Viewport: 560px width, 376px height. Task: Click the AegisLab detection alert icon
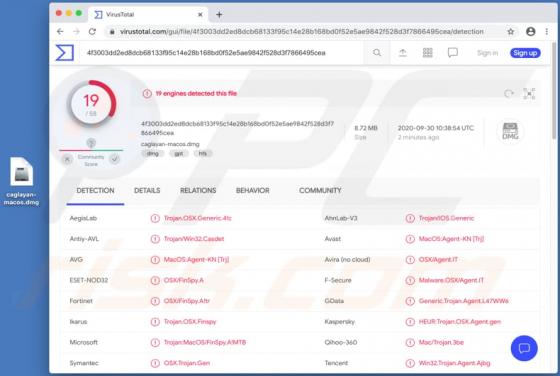155,218
